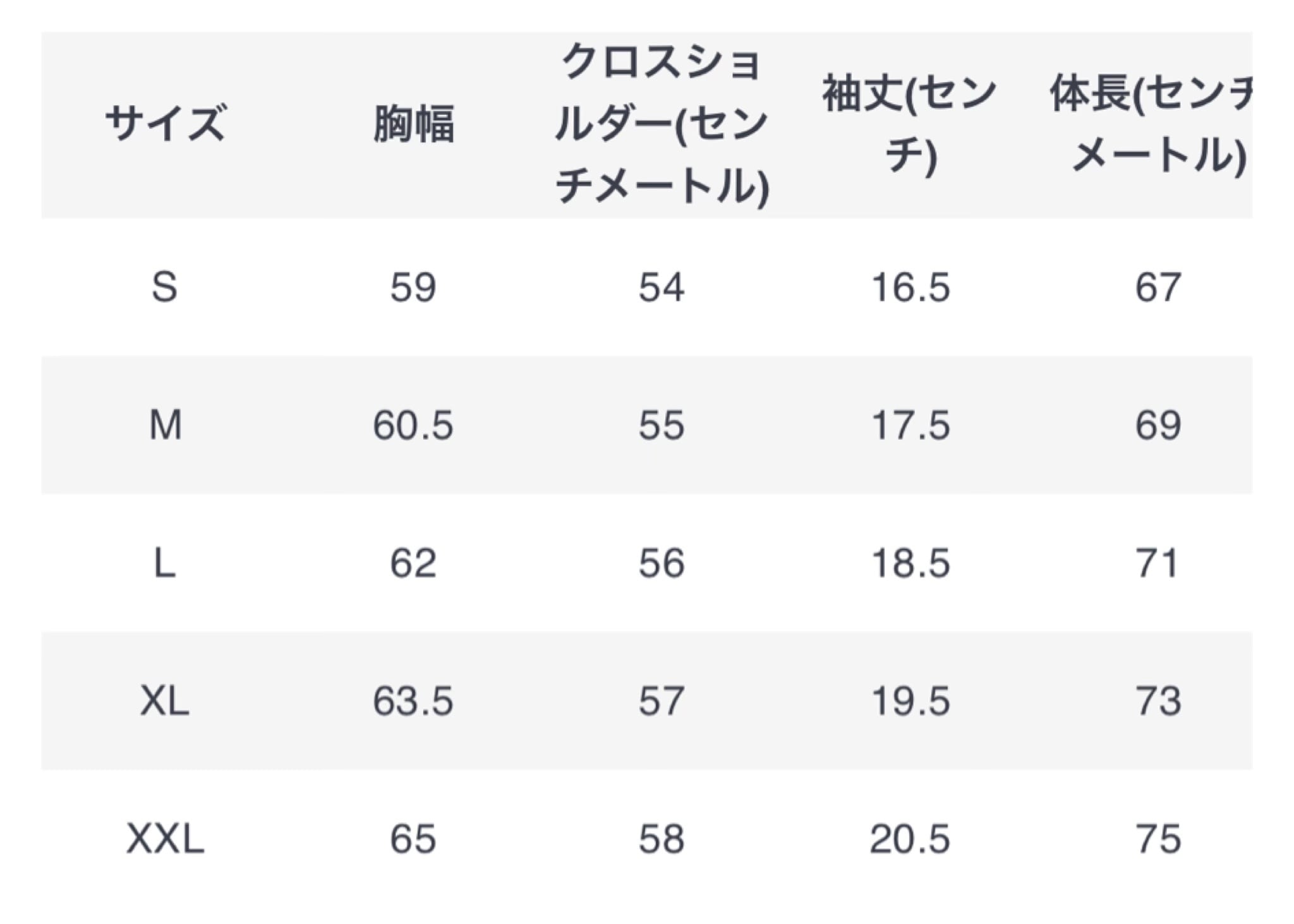
Task: Select the L size row label
Action: coord(165,563)
